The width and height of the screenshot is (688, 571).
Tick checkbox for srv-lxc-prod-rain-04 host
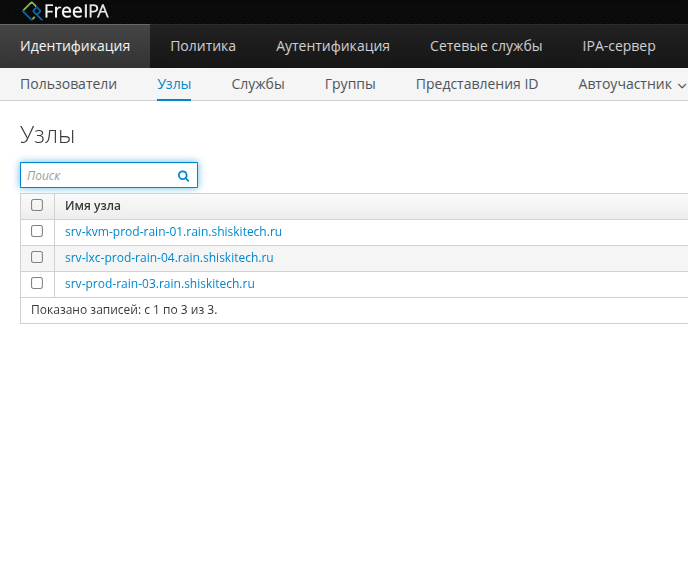coord(37,257)
